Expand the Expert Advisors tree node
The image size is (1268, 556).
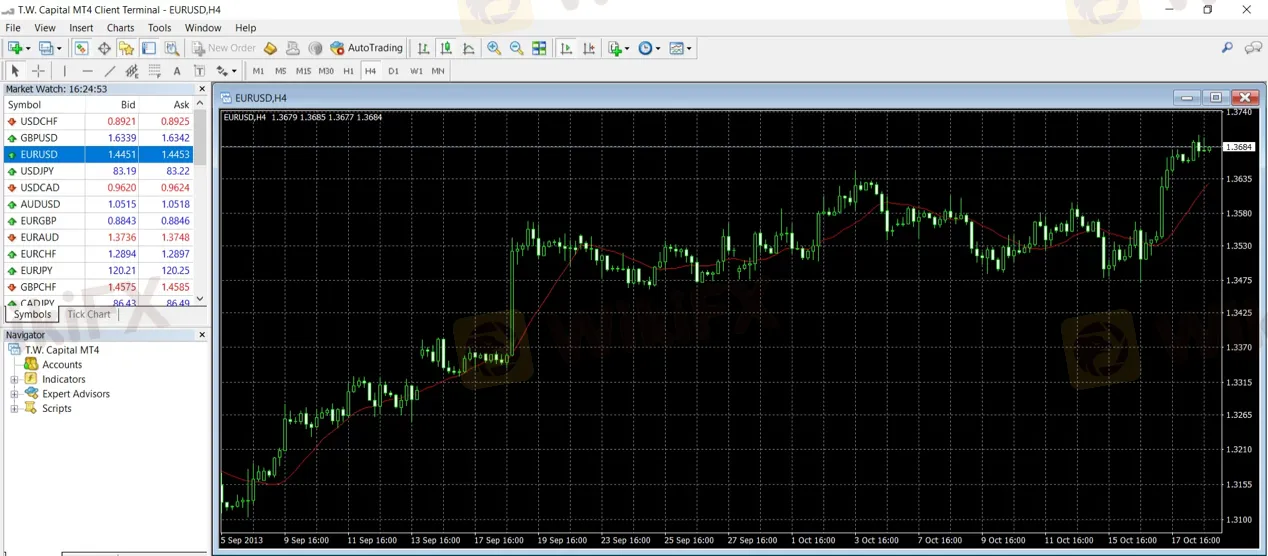click(x=15, y=394)
